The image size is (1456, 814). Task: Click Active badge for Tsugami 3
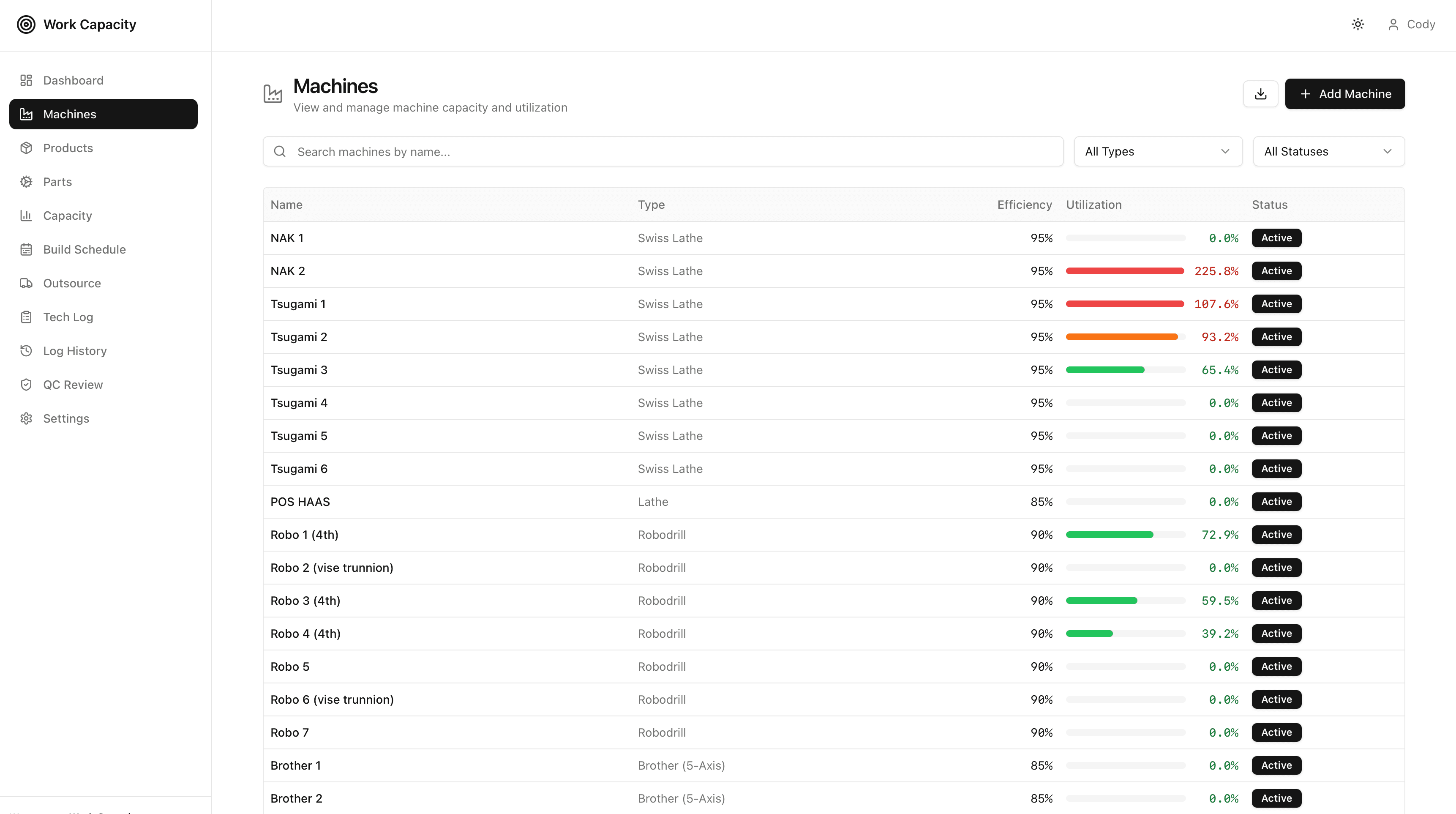click(1276, 370)
